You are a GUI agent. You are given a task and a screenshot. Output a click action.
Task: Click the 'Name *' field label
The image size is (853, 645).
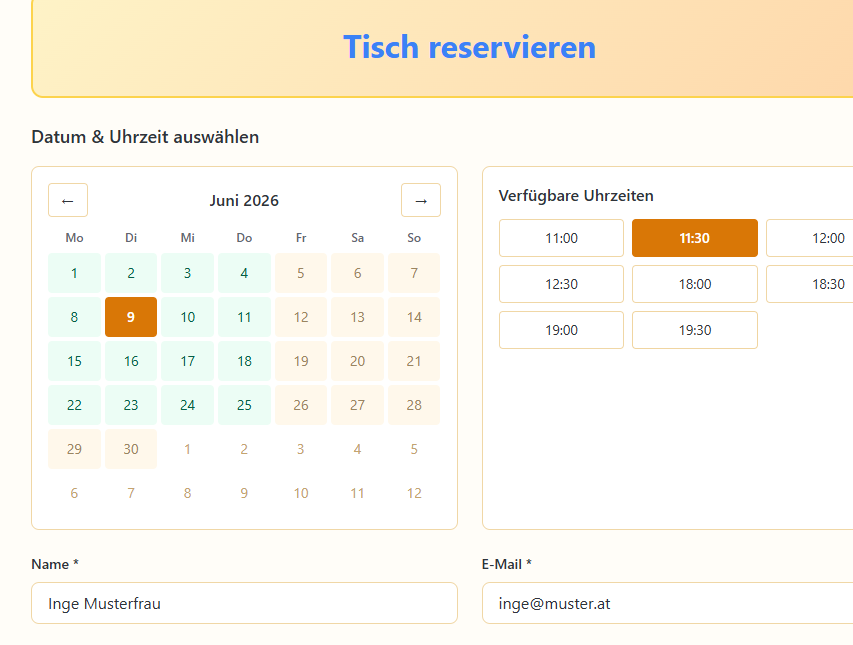(x=55, y=565)
